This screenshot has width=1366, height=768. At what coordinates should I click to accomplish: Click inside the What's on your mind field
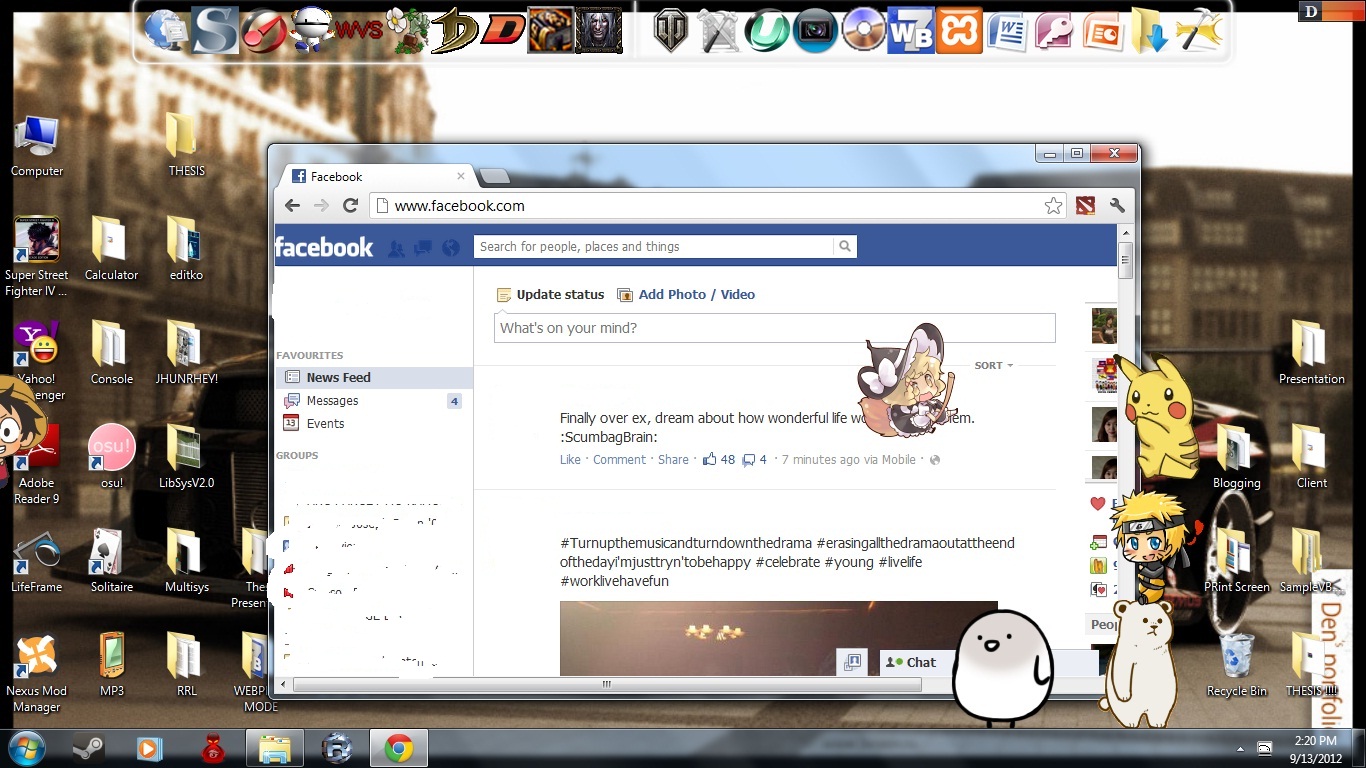700,327
